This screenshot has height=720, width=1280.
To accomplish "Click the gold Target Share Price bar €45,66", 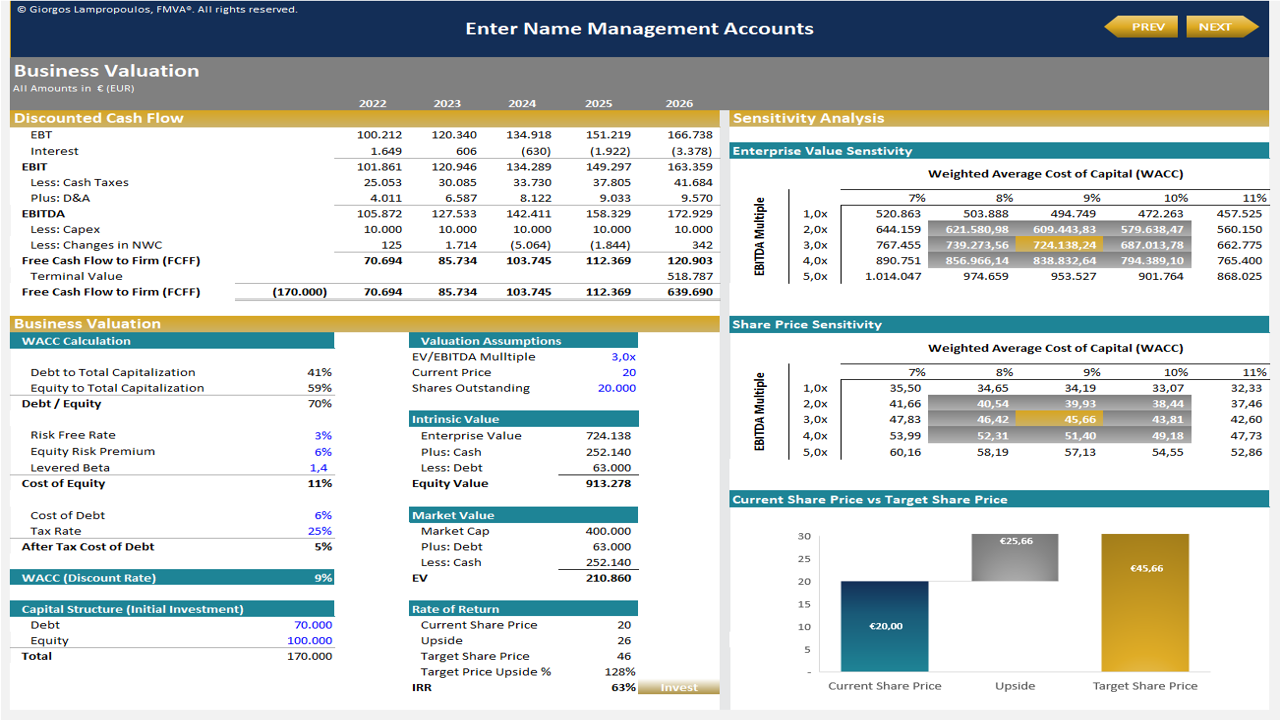I will tap(1145, 603).
